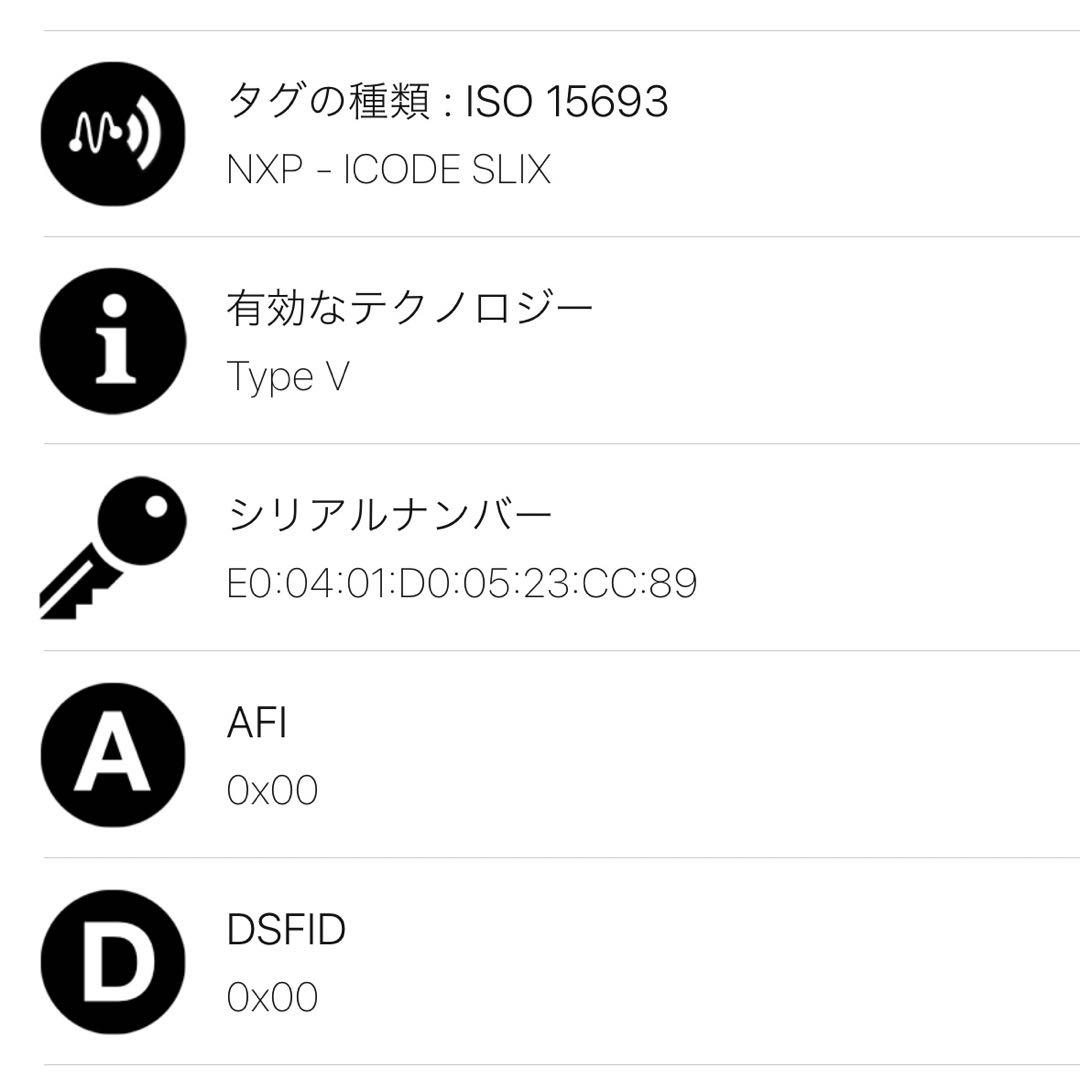Tap the DSFID letter 'D' icon
The image size is (1080, 1080).
pos(113,962)
